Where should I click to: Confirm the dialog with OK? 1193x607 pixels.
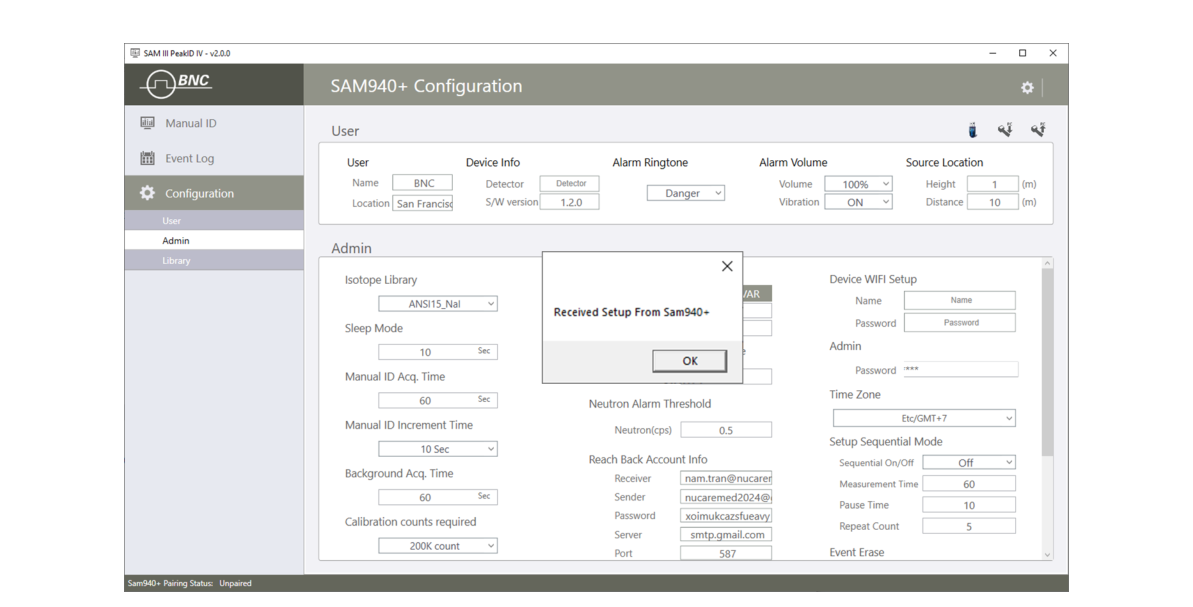pos(689,361)
